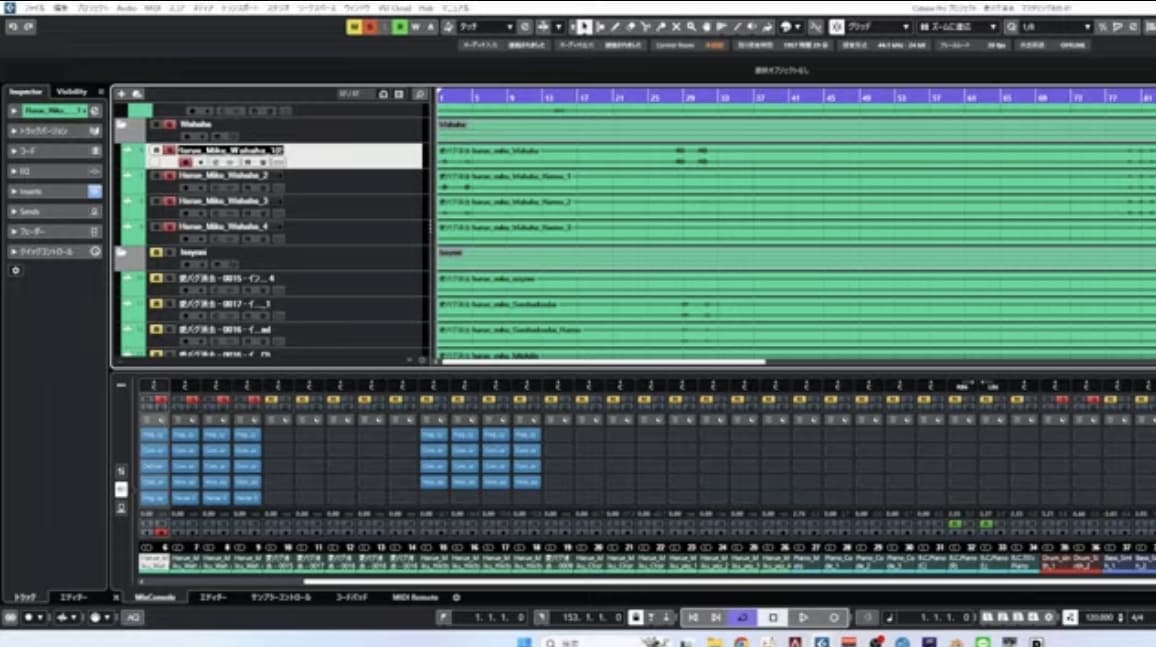
Task: Toggle record enable on selected Wahaha_1 track
Action: tap(186, 162)
